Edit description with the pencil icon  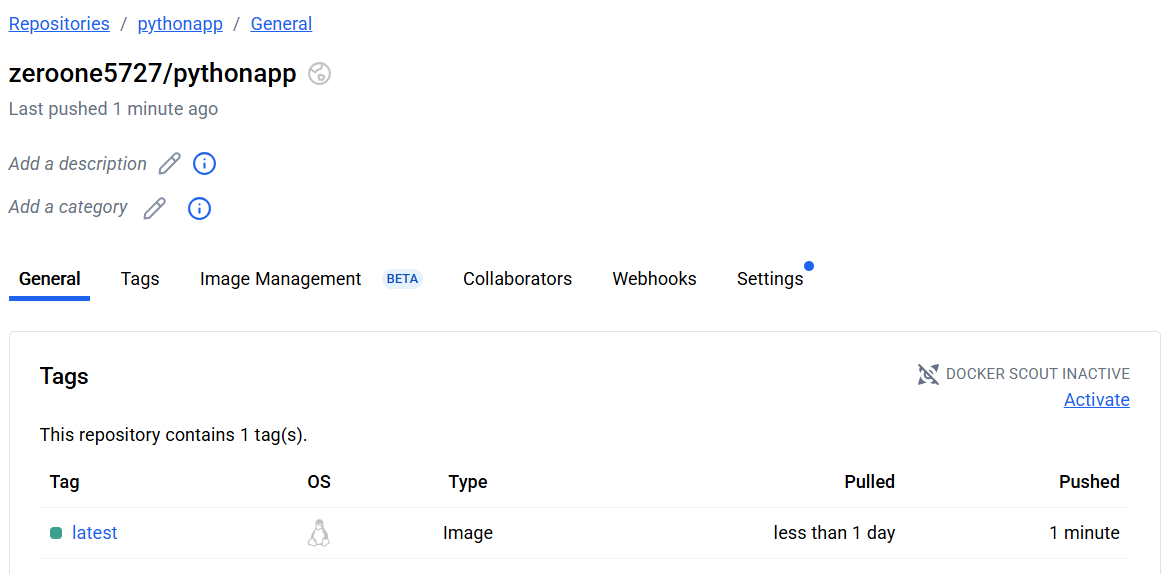pyautogui.click(x=170, y=164)
